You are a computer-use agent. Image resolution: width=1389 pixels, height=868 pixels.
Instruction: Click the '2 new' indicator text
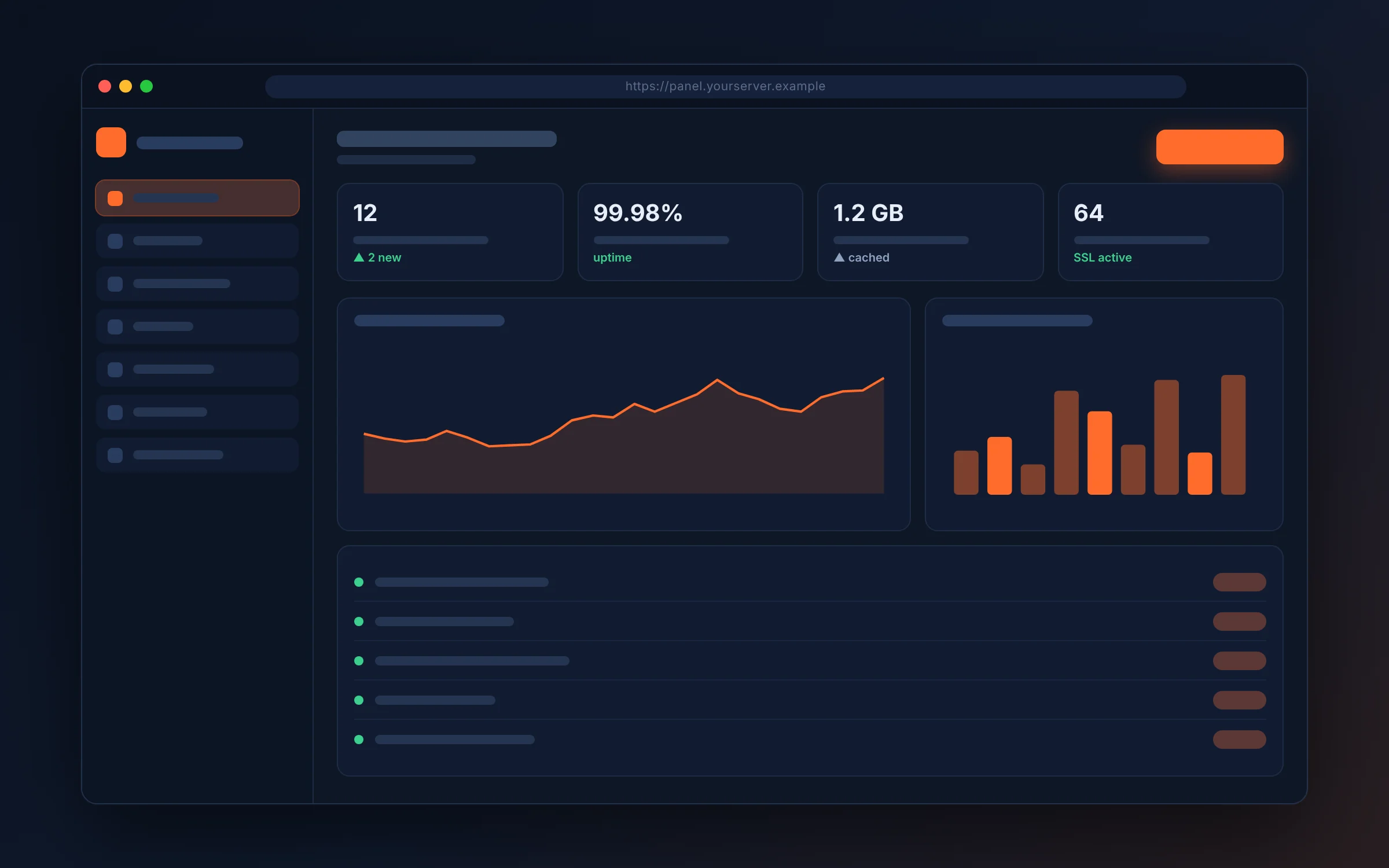tap(384, 258)
